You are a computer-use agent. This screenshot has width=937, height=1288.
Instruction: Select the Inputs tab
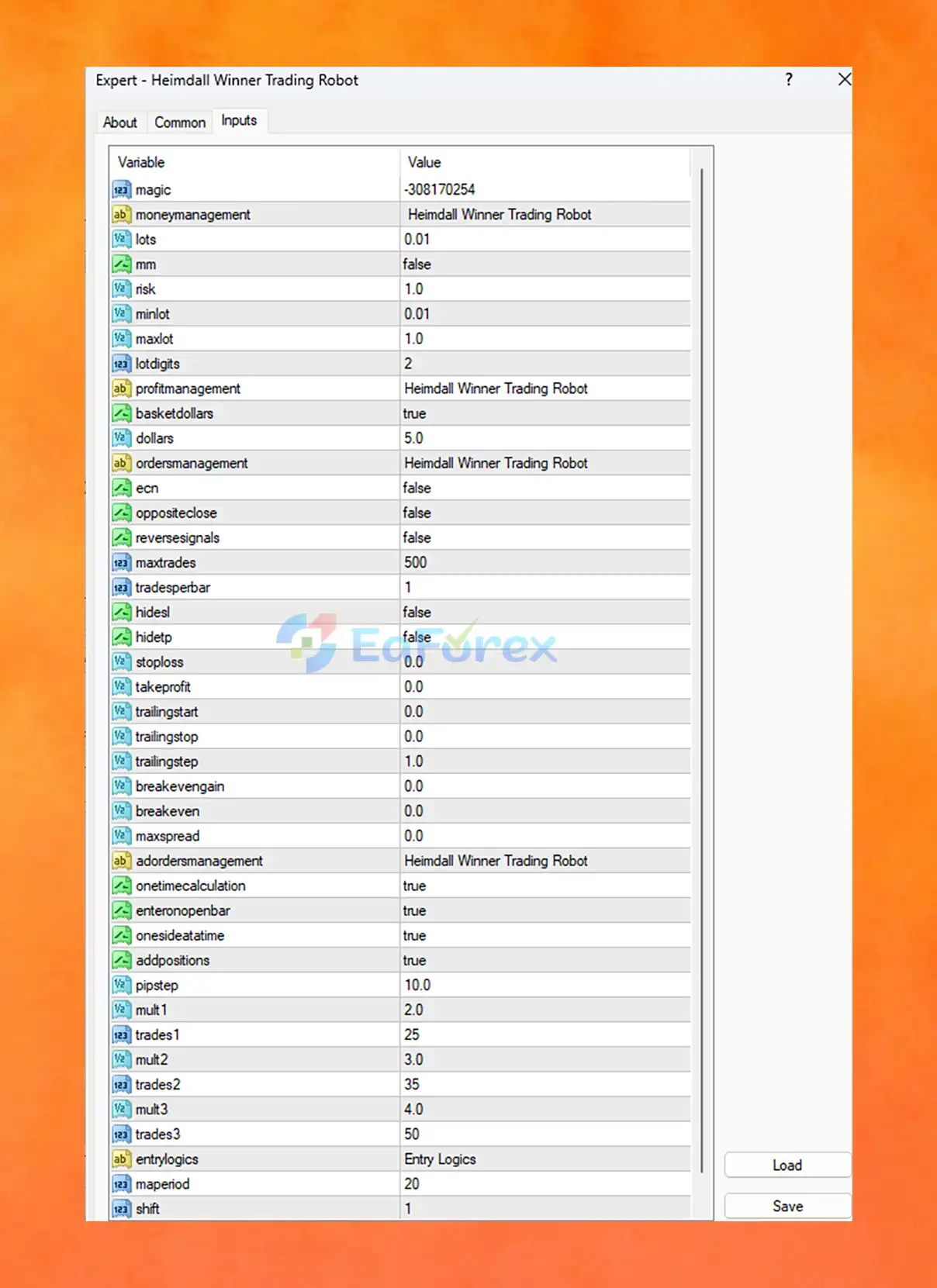point(239,120)
